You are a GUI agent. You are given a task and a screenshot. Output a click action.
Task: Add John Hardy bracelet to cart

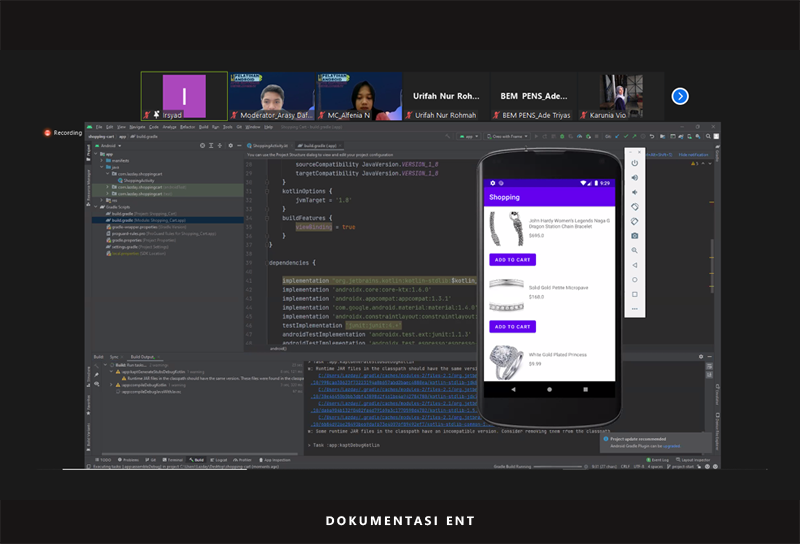pyautogui.click(x=512, y=260)
